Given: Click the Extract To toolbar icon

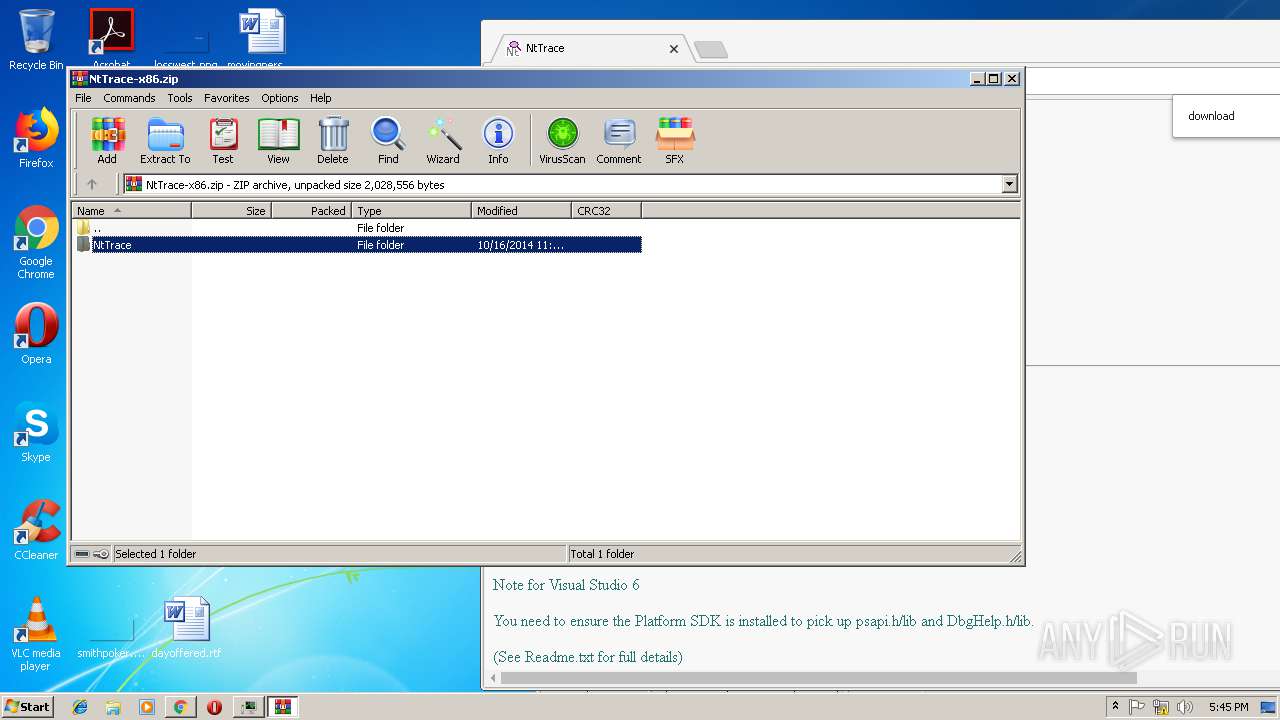Looking at the screenshot, I should pyautogui.click(x=165, y=140).
